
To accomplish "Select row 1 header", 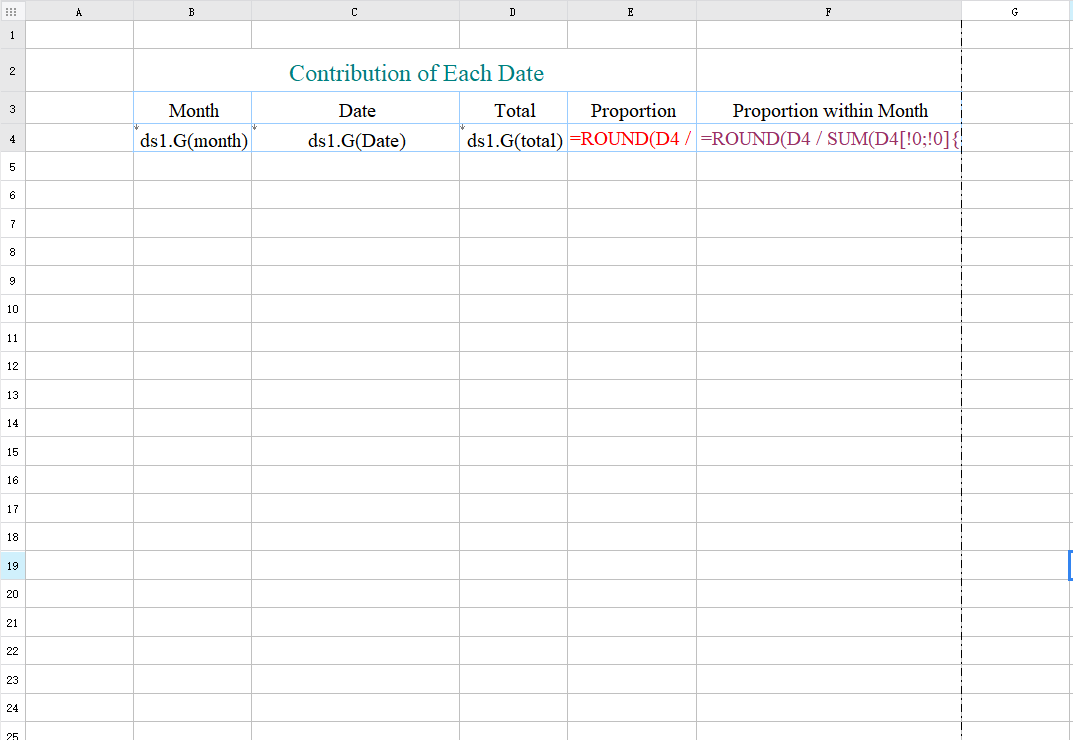I will (12, 34).
